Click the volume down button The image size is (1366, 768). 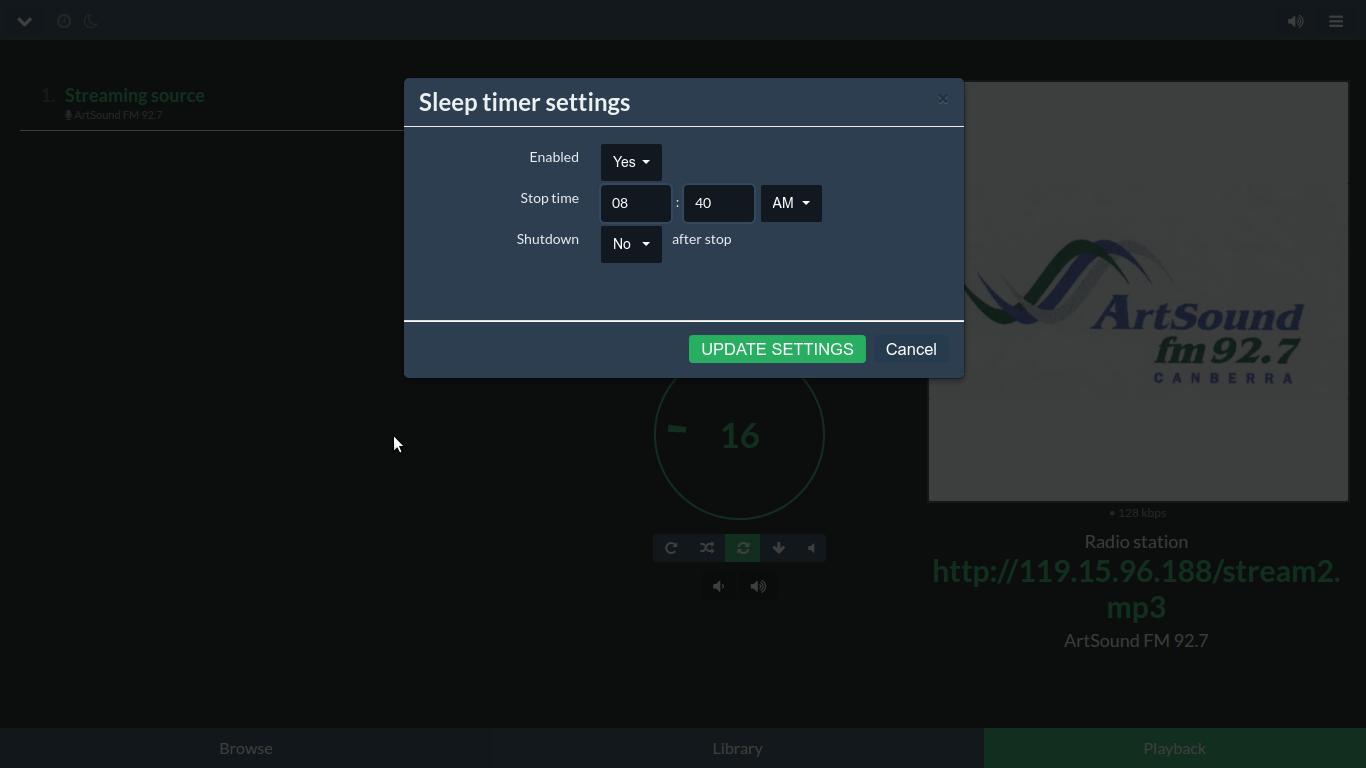[x=719, y=587]
